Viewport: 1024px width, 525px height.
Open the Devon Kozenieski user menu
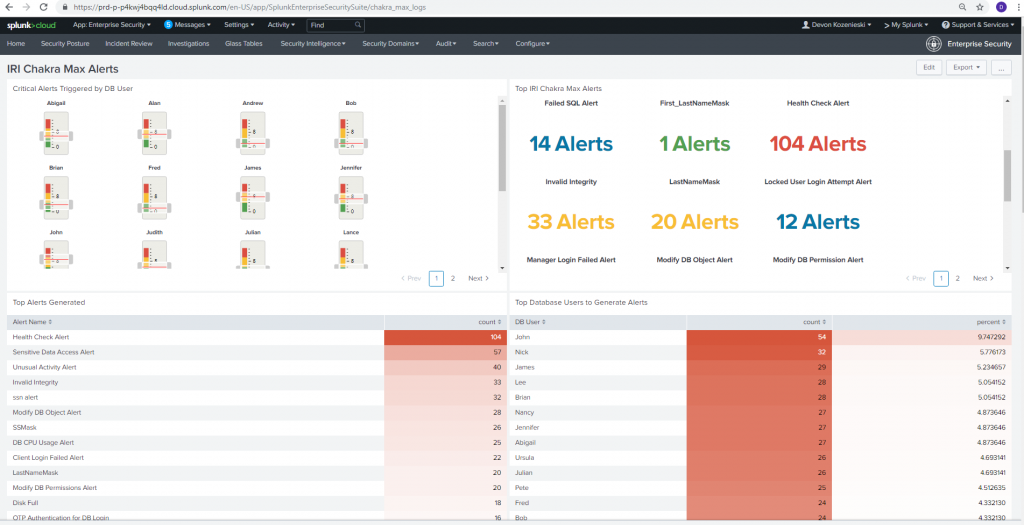[x=837, y=25]
